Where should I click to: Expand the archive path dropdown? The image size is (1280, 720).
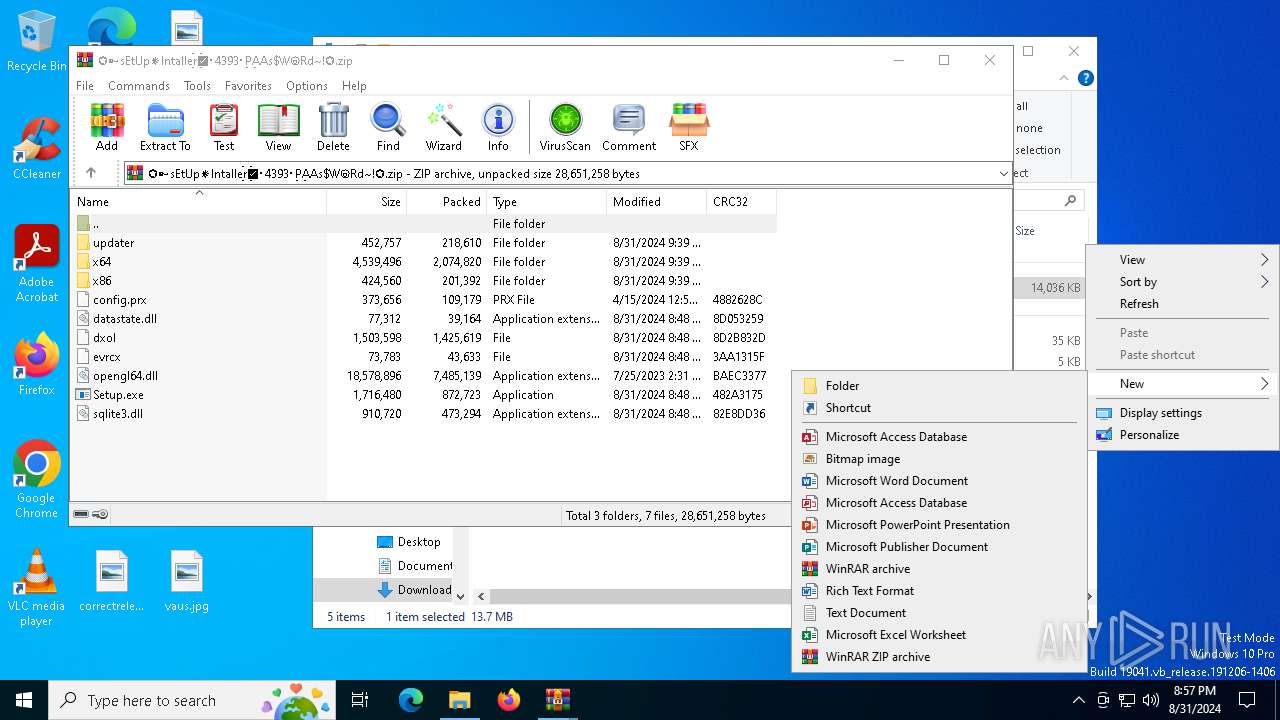[1003, 174]
